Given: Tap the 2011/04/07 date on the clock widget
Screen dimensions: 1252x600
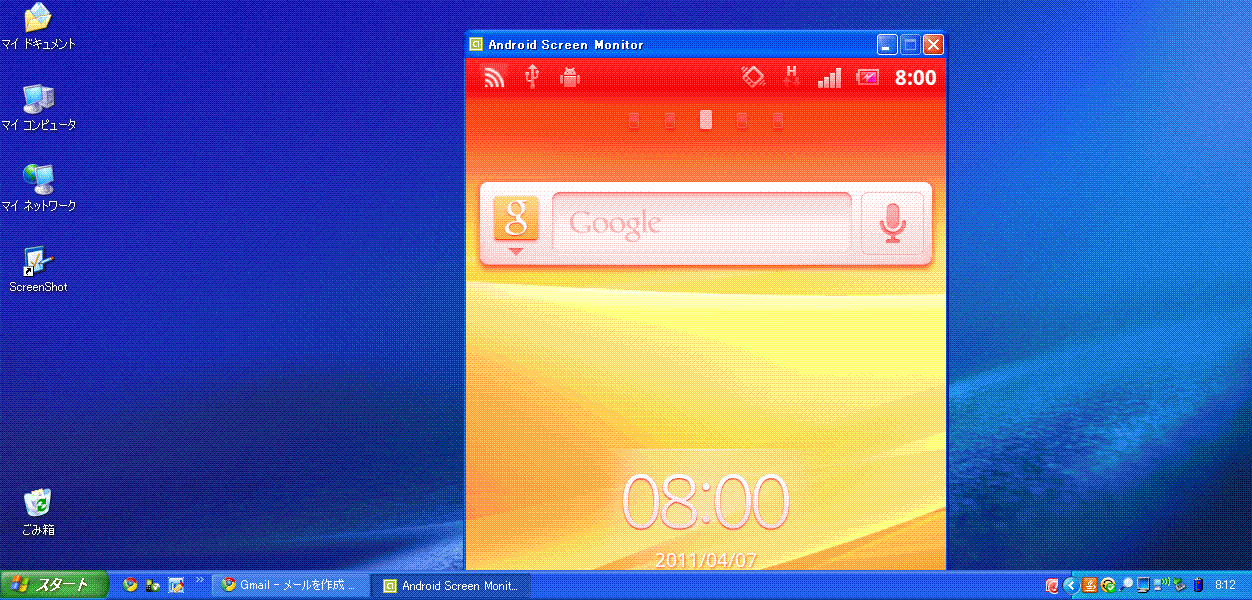Looking at the screenshot, I should (706, 560).
